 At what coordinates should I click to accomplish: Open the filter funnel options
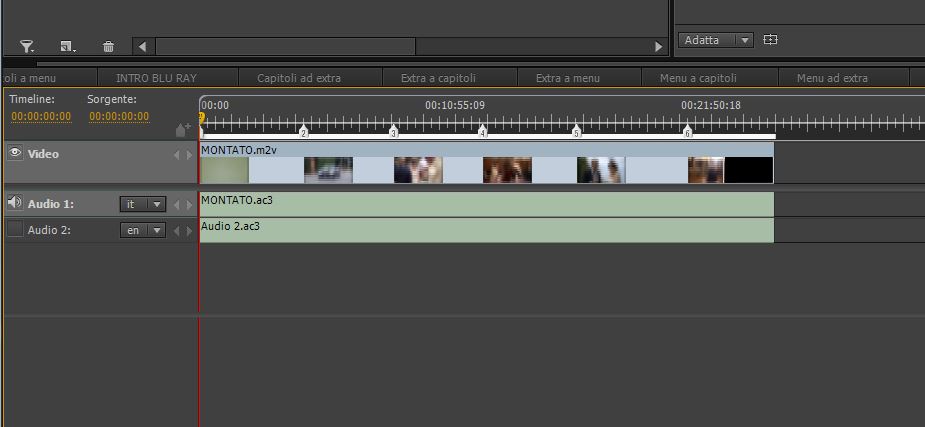tap(27, 47)
